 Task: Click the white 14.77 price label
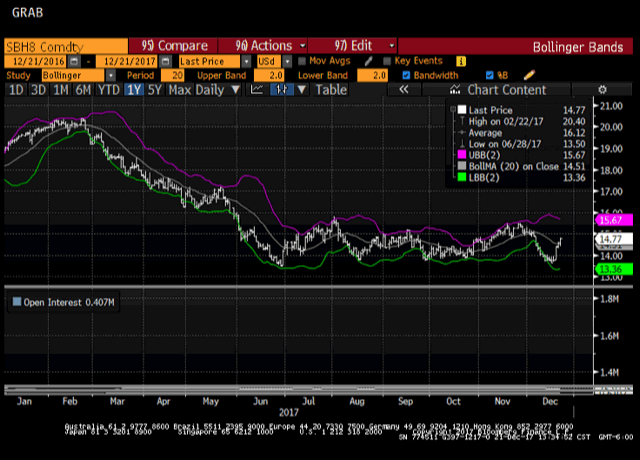pos(614,239)
